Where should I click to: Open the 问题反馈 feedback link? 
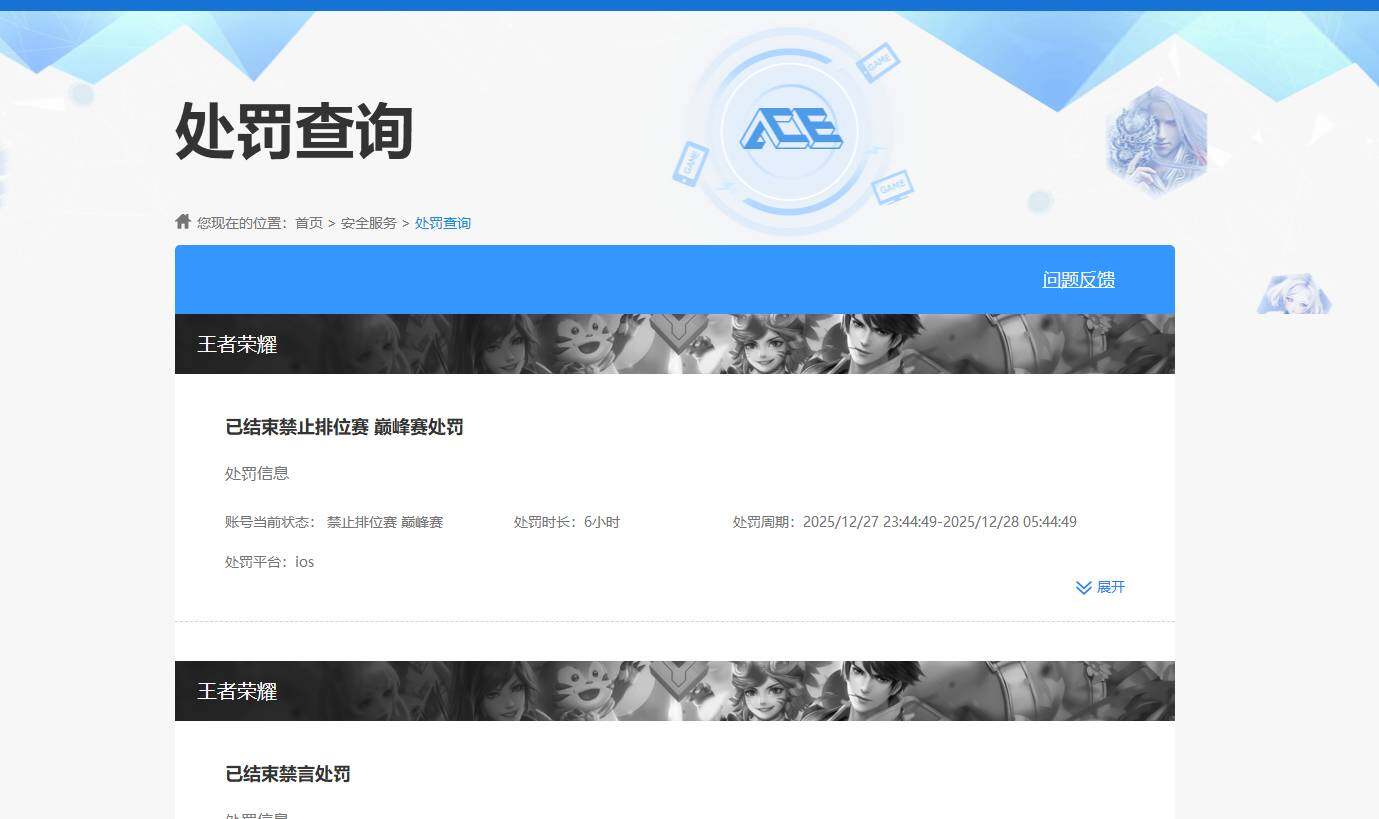[1079, 280]
